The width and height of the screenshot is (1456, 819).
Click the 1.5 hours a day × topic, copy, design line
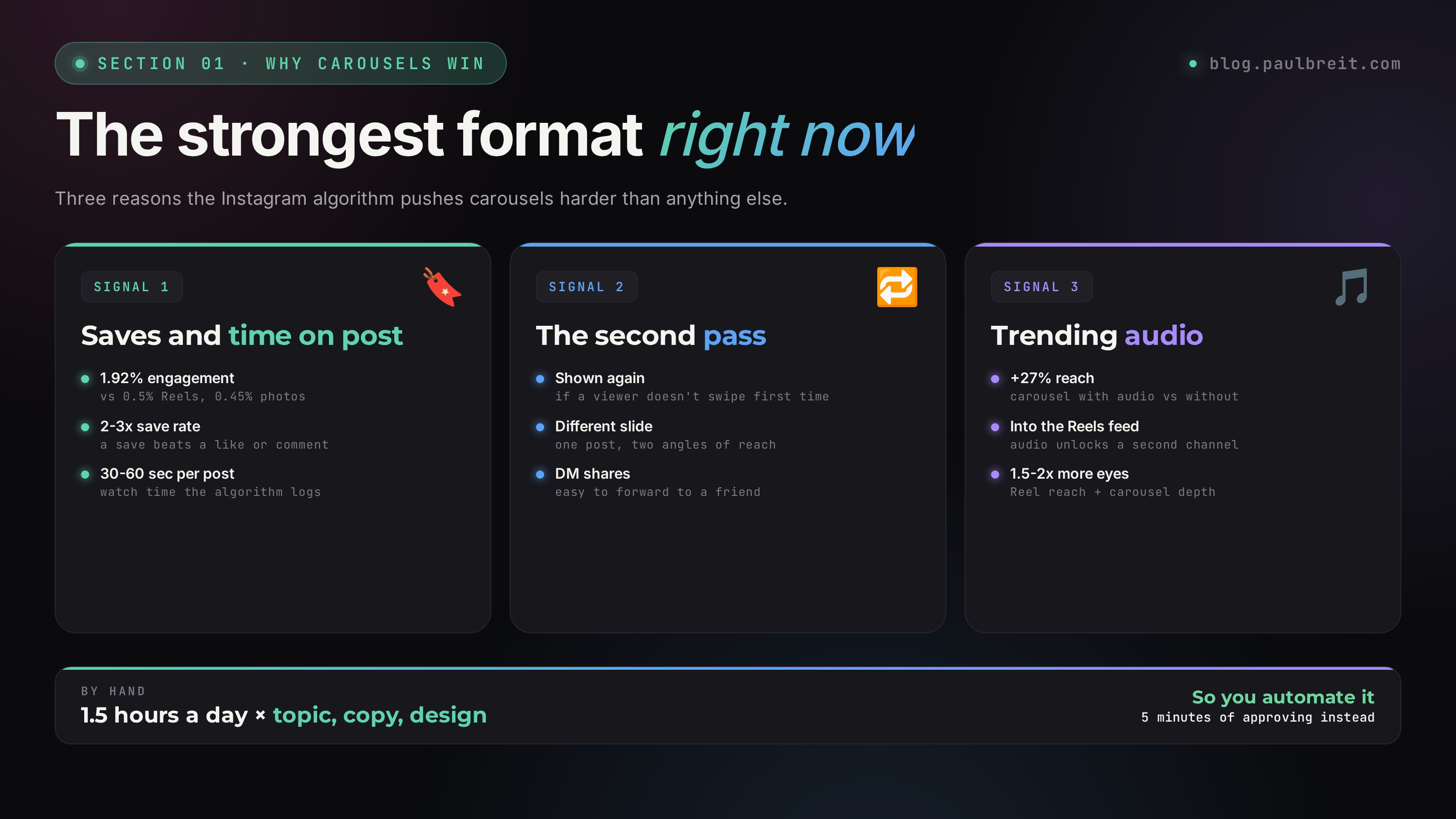pyautogui.click(x=283, y=716)
